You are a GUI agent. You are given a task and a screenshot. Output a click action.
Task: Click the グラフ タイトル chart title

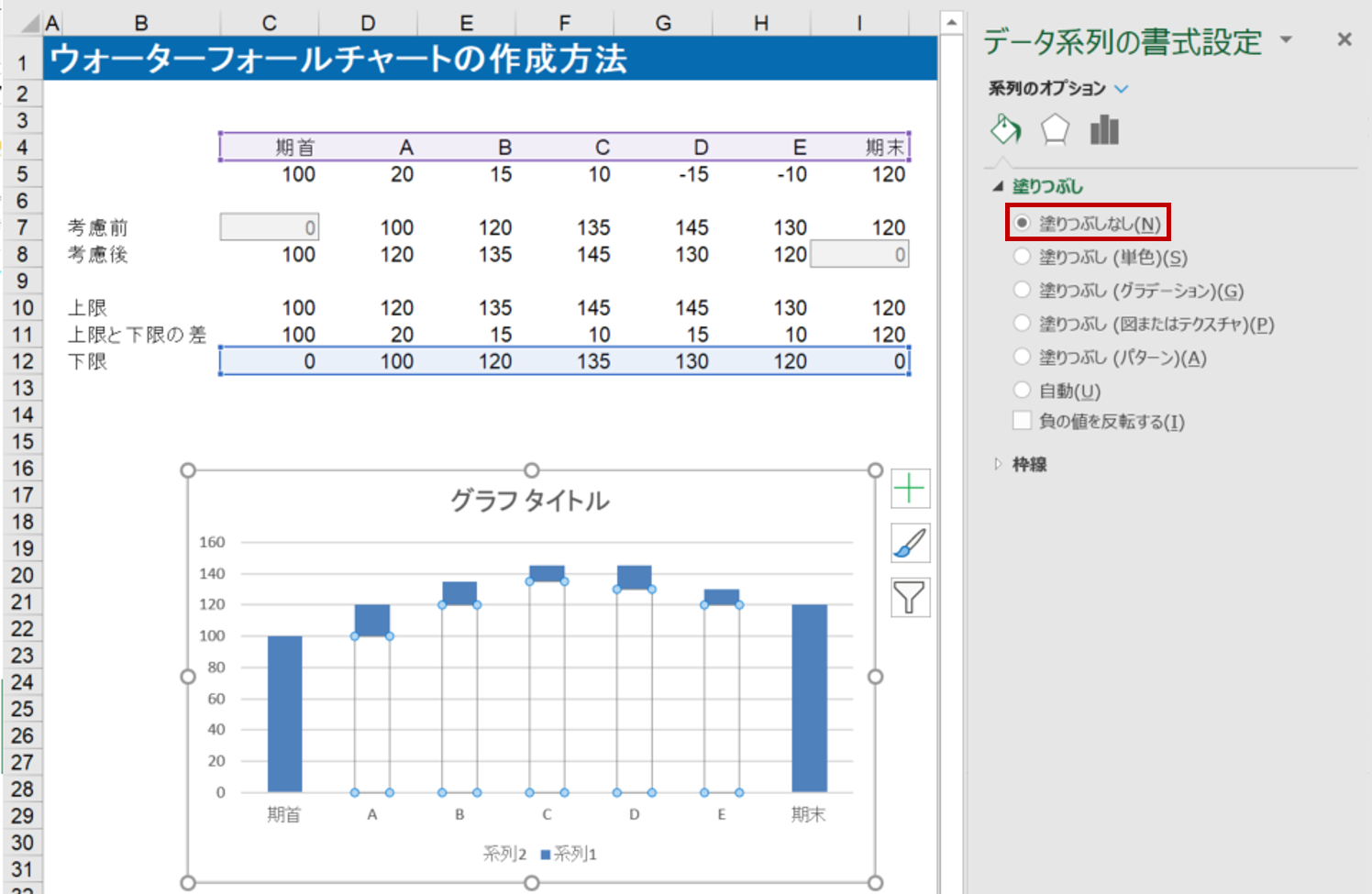(x=530, y=501)
